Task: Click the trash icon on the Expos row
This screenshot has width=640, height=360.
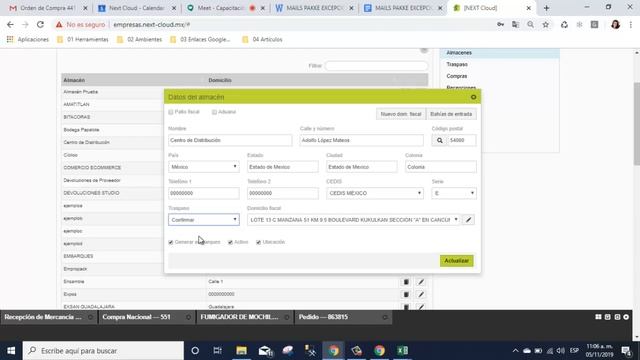Action: pyautogui.click(x=406, y=294)
